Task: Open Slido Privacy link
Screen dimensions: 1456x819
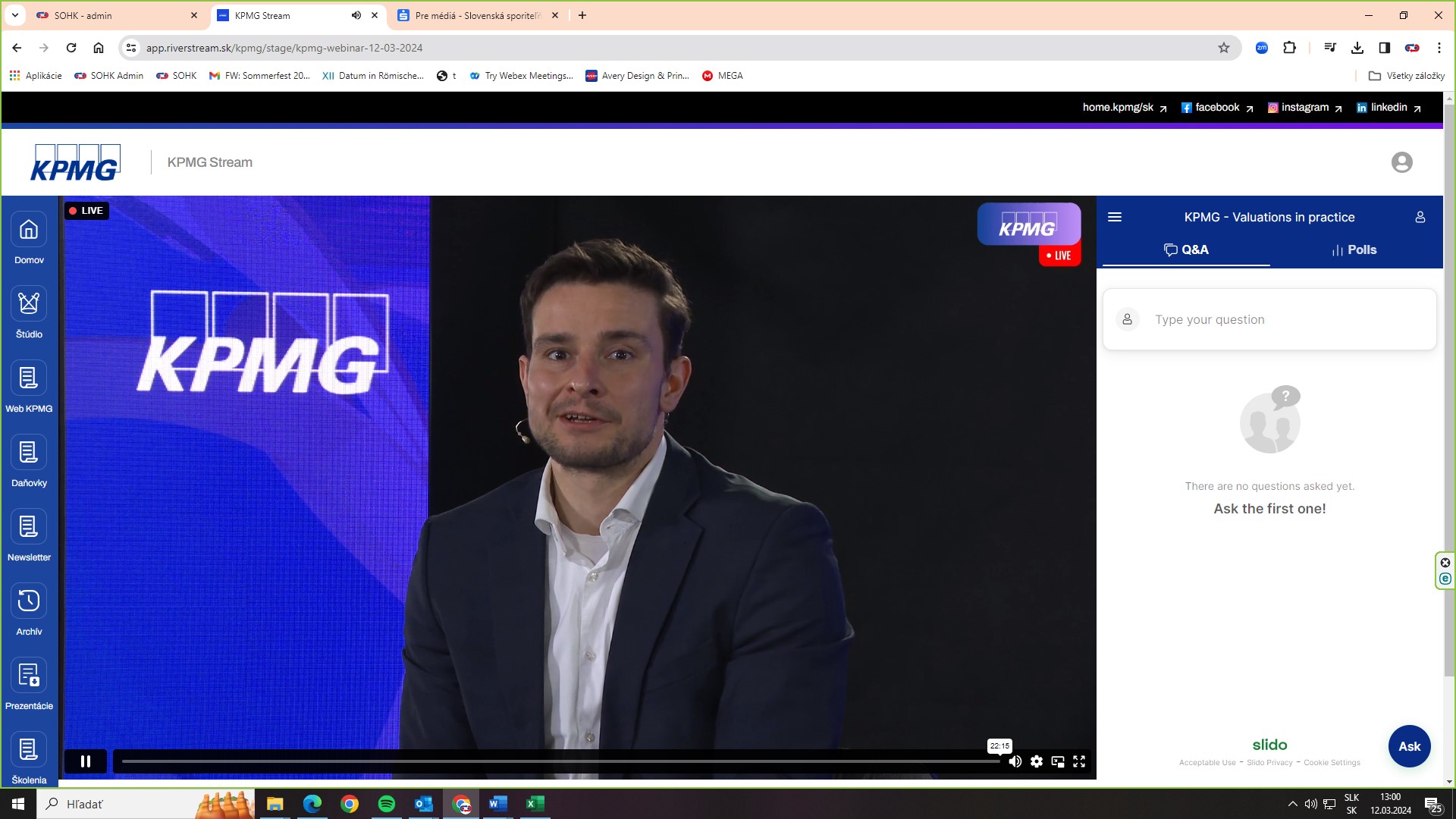Action: (1269, 763)
